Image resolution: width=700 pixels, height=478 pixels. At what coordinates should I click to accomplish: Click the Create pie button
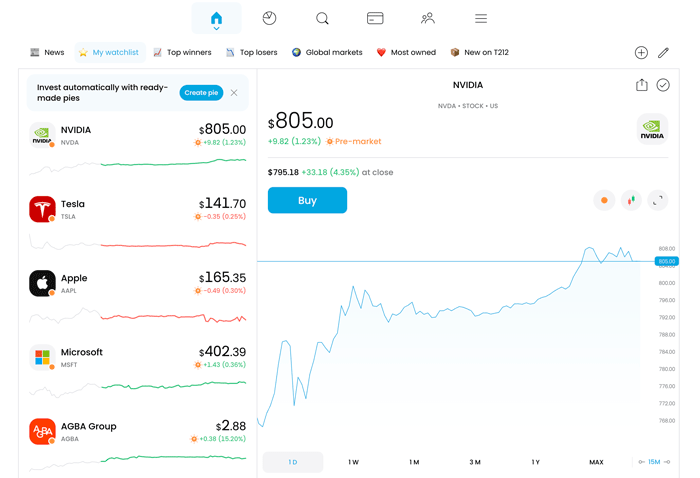(x=201, y=93)
